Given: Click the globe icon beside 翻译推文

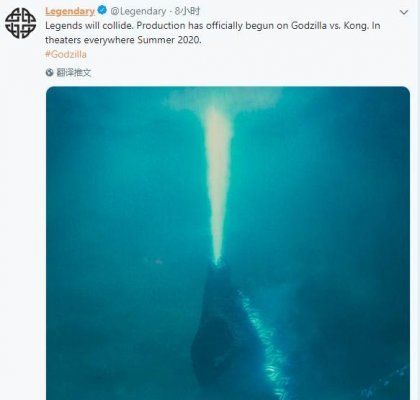Looking at the screenshot, I should click(50, 72).
